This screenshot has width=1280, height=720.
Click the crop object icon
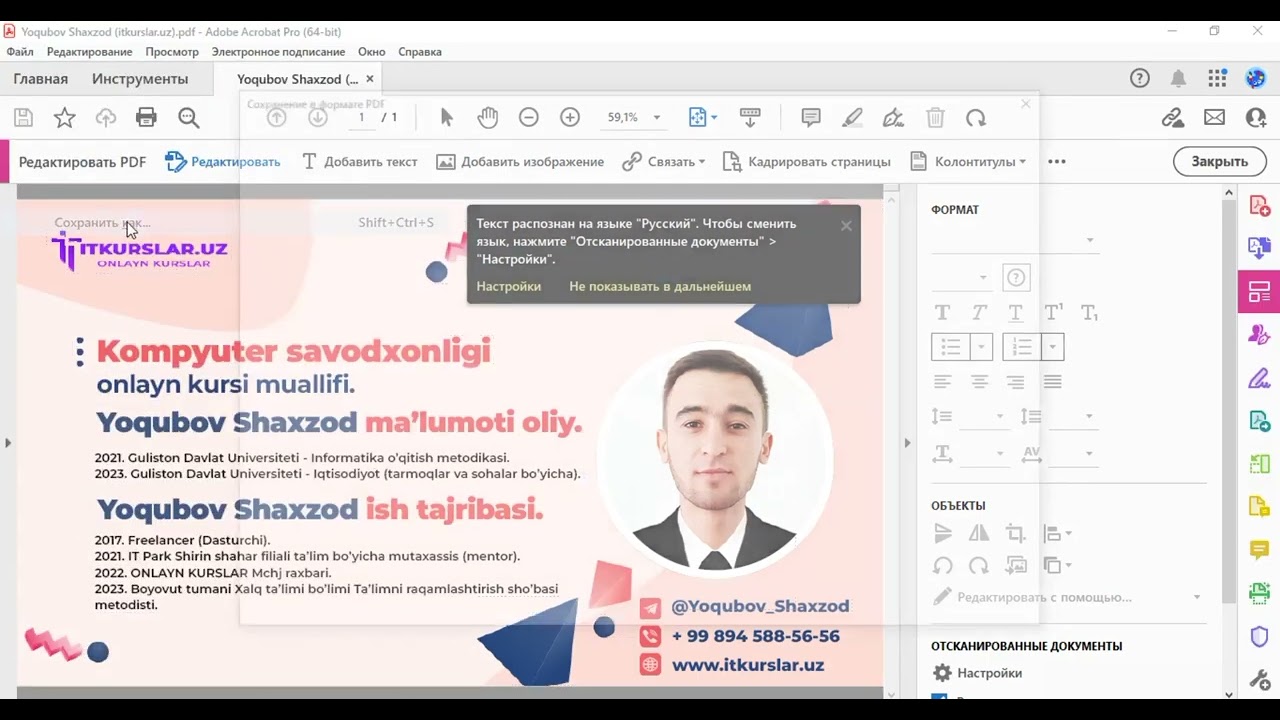pyautogui.click(x=1016, y=534)
